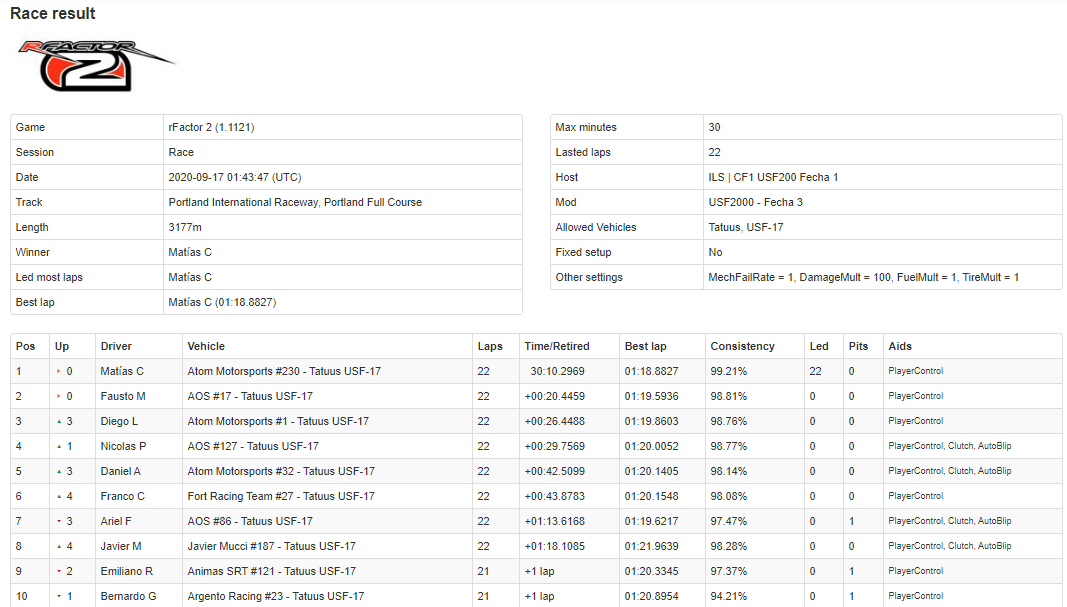This screenshot has width=1067, height=607.
Task: Click driver name Ariel F
Action: [116, 521]
